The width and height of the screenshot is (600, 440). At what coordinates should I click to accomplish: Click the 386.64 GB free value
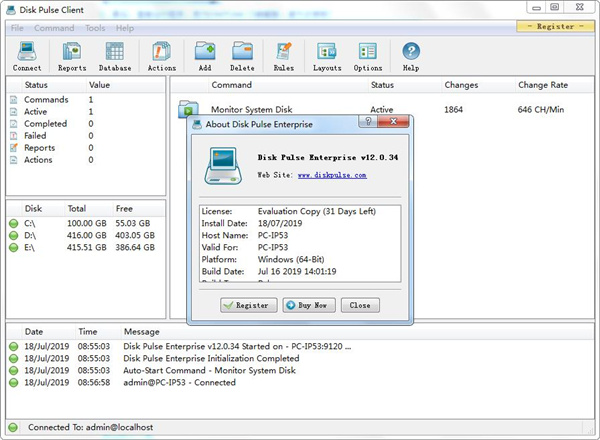pos(135,248)
